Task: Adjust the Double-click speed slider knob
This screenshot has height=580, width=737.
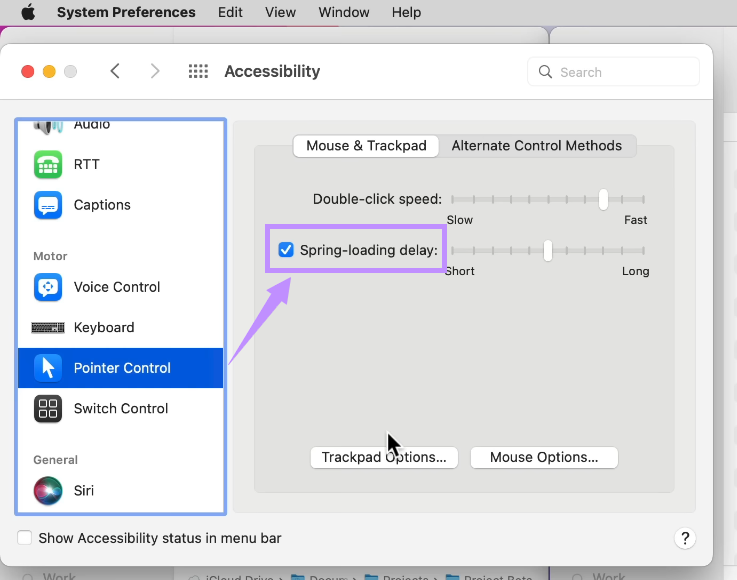Action: tap(603, 199)
